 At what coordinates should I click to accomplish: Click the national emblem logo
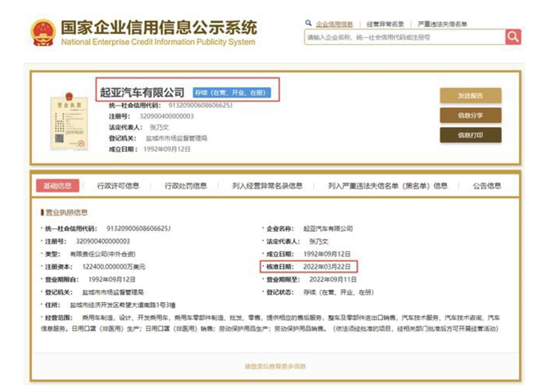point(43,33)
